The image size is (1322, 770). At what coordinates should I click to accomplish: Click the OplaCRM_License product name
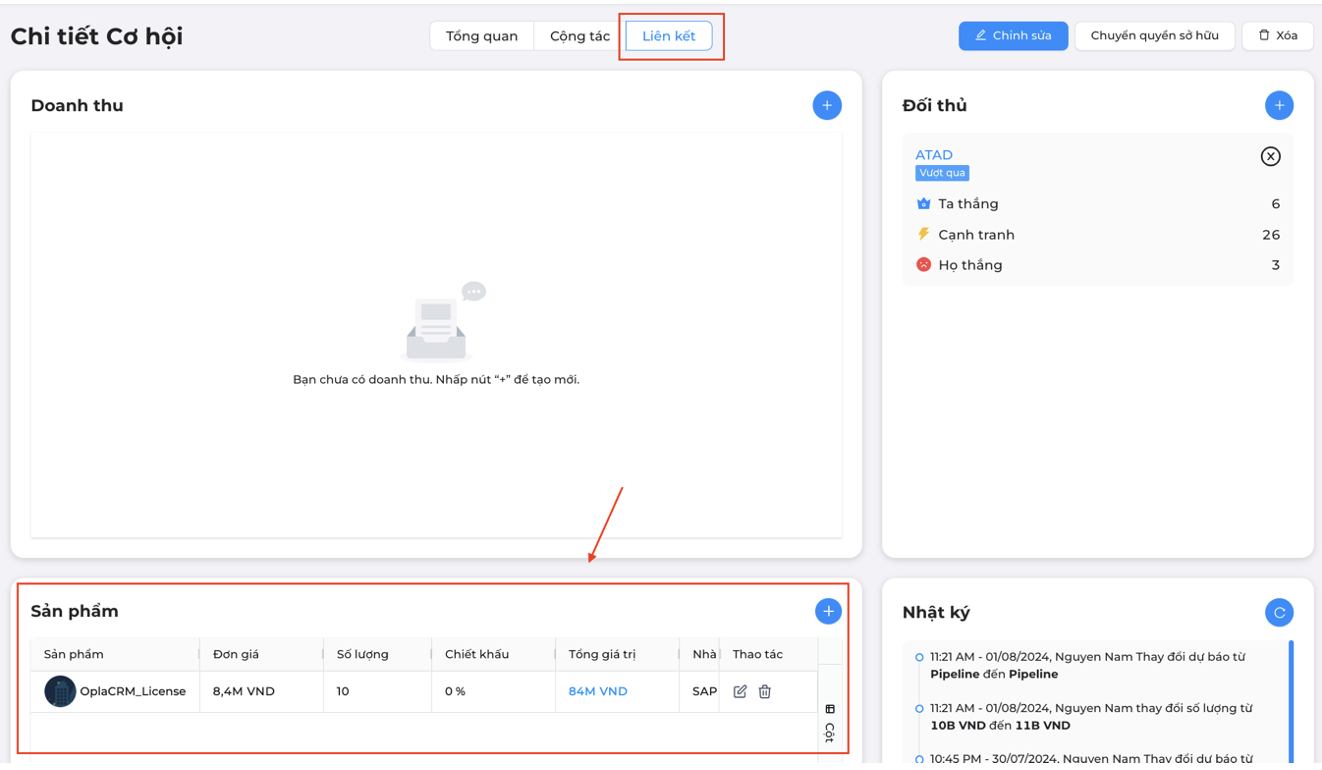133,691
